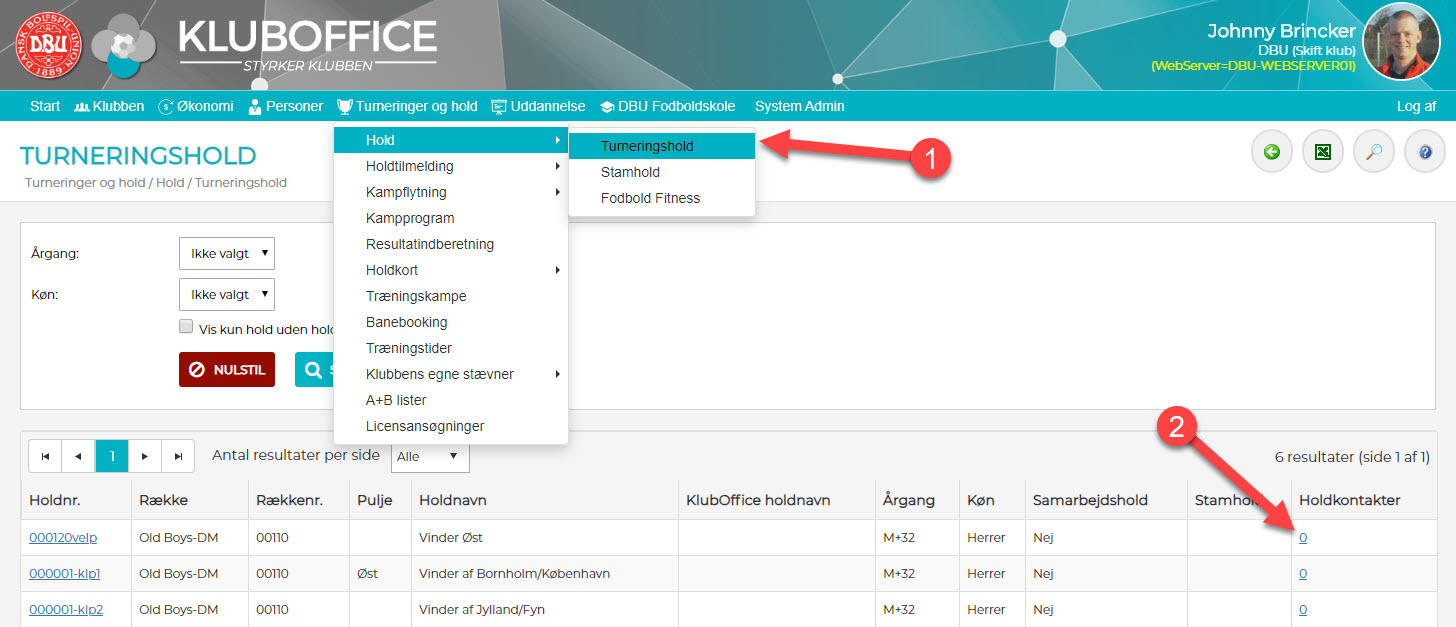Open search with the magnifying glass icon
Viewport: 1456px width, 627px height.
[1374, 152]
